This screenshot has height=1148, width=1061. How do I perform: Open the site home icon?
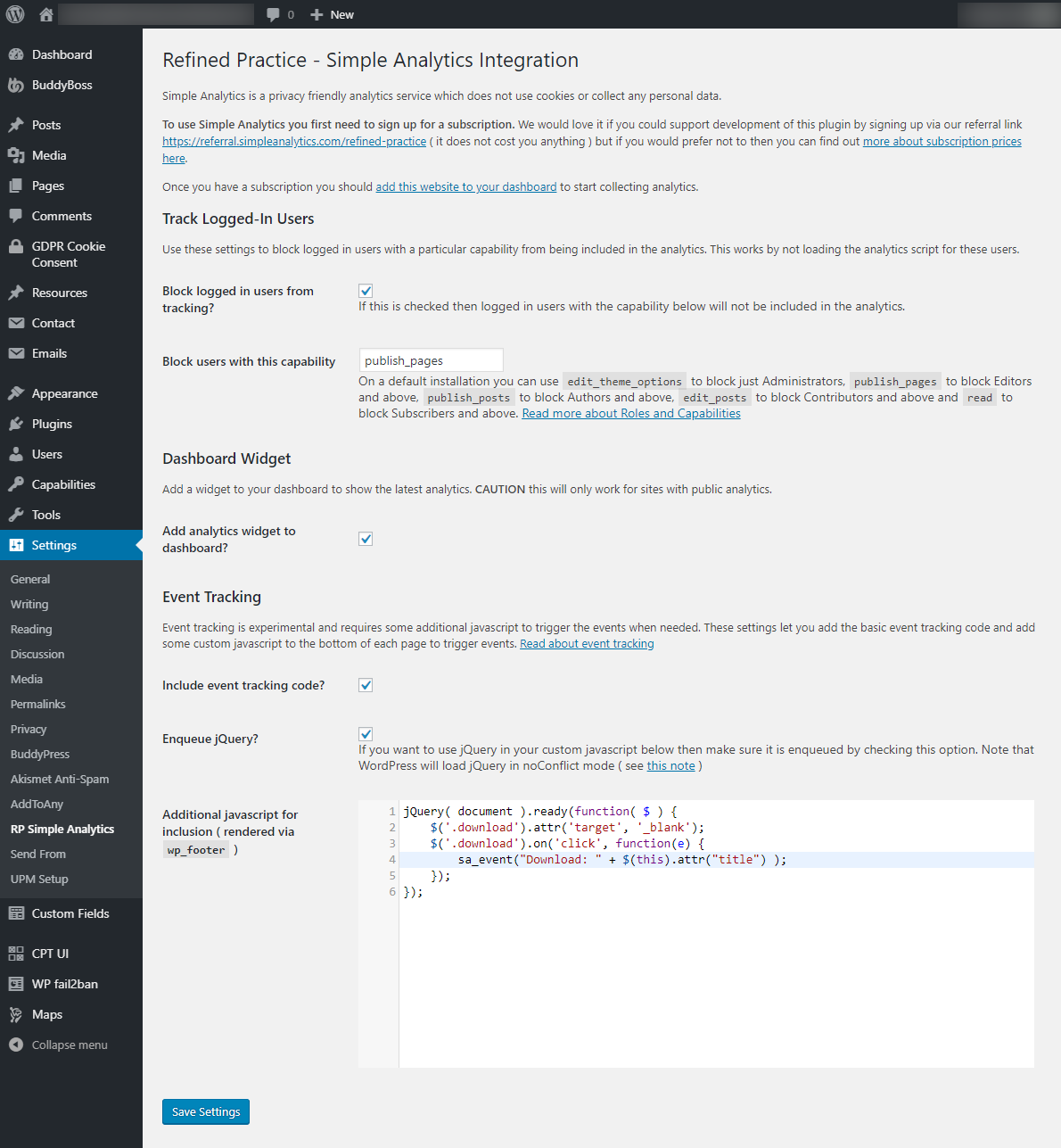click(46, 14)
